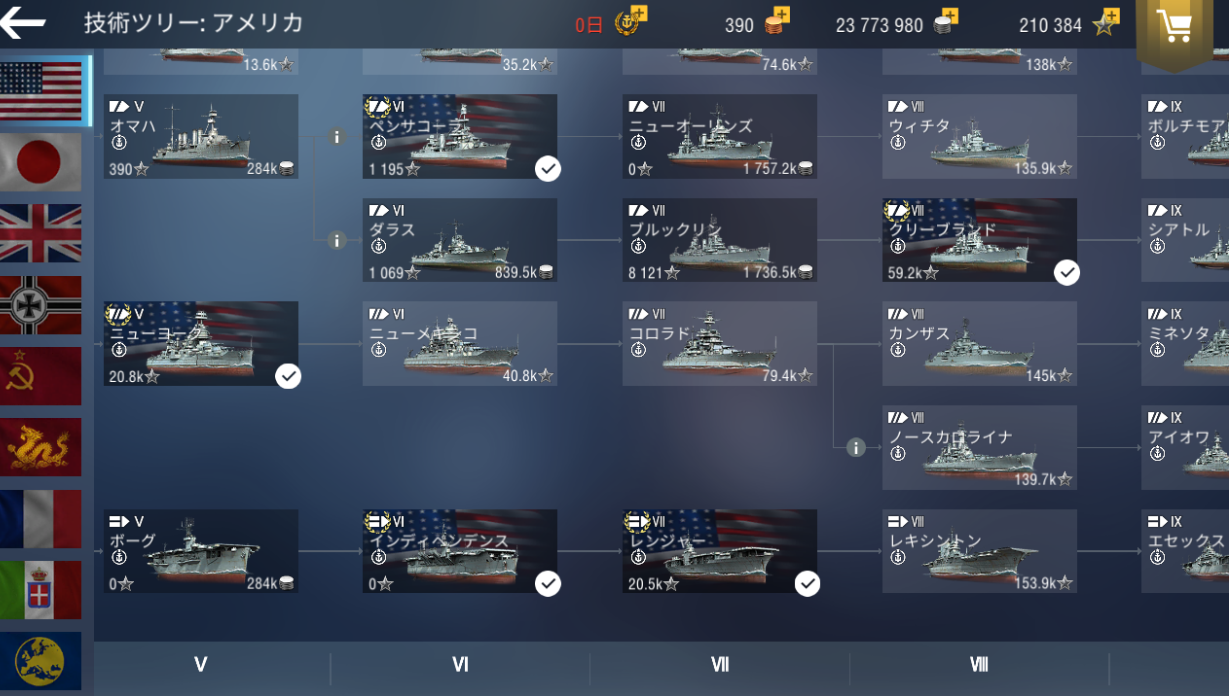Open the ブルックリン ship card
Image resolution: width=1229 pixels, height=696 pixels.
[719, 240]
